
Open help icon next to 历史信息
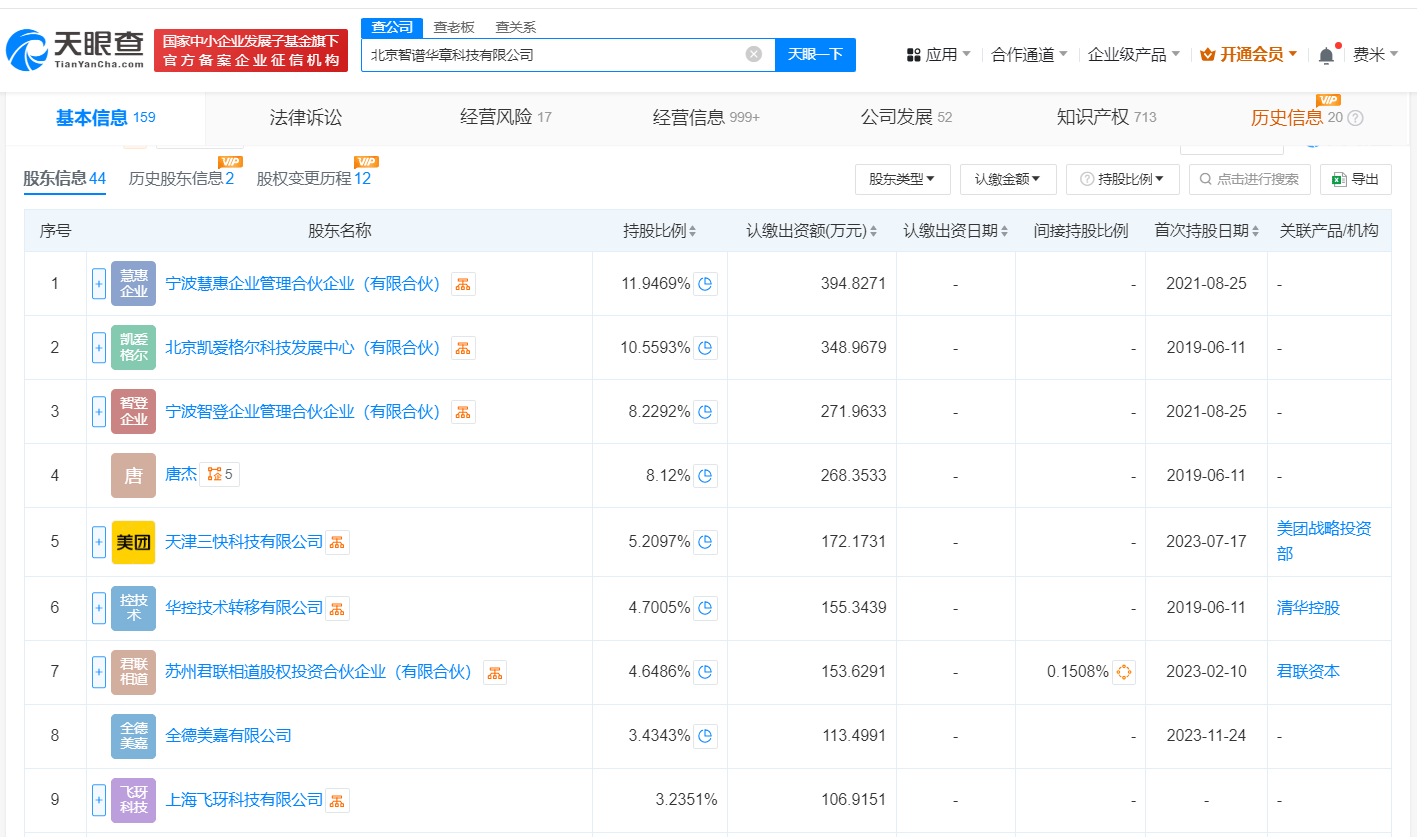point(1356,118)
